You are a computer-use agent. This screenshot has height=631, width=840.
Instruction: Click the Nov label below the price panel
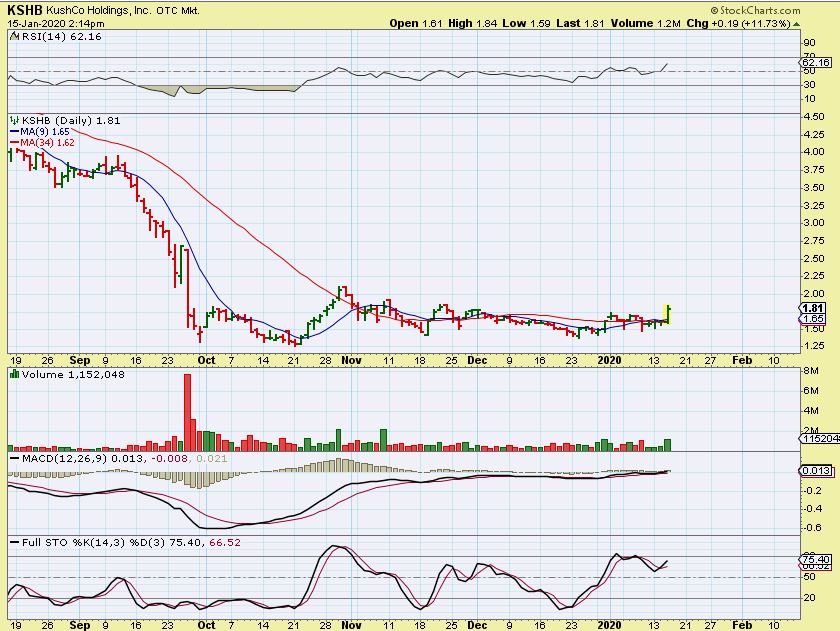[351, 360]
